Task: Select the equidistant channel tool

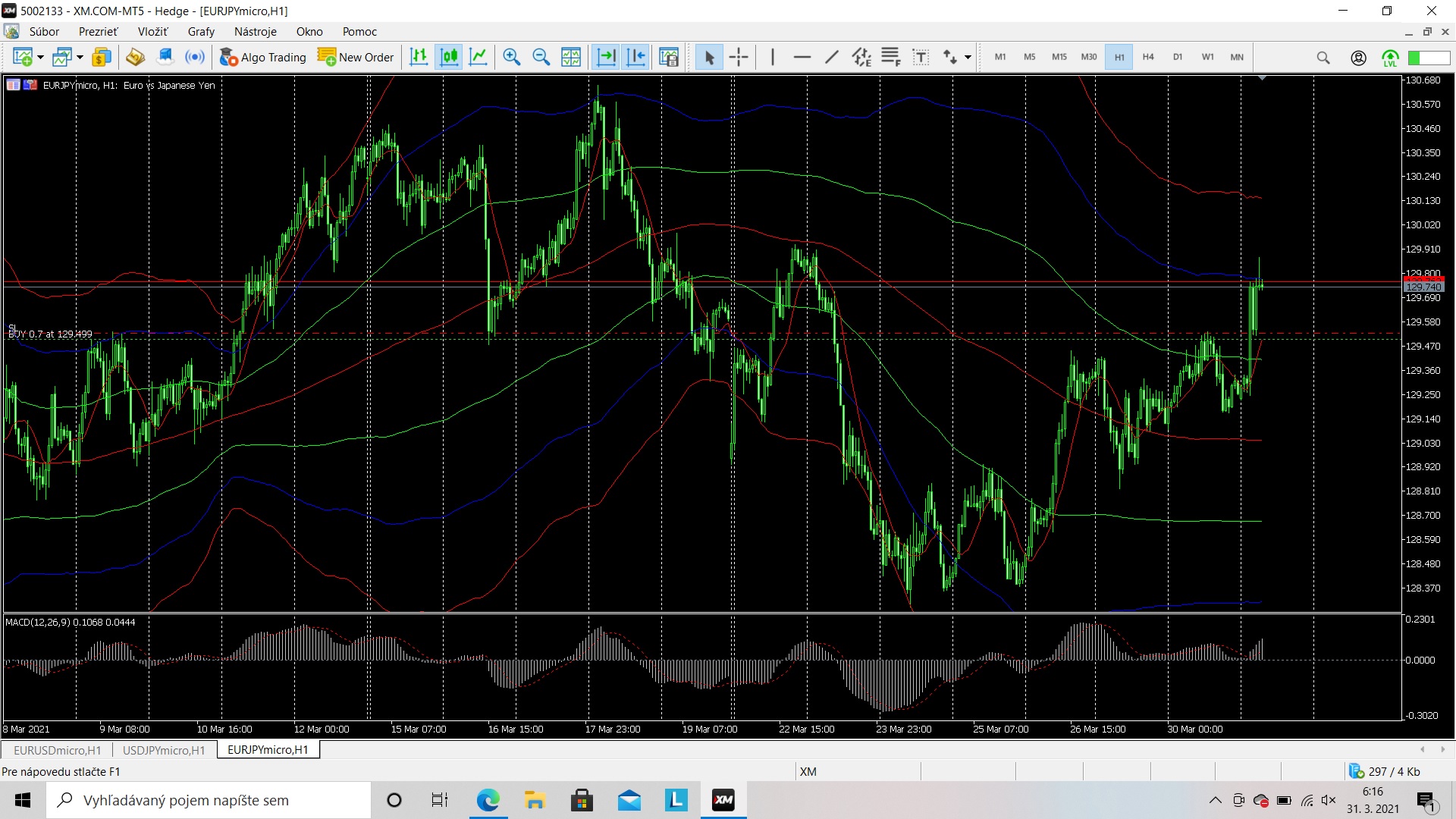Action: click(861, 57)
